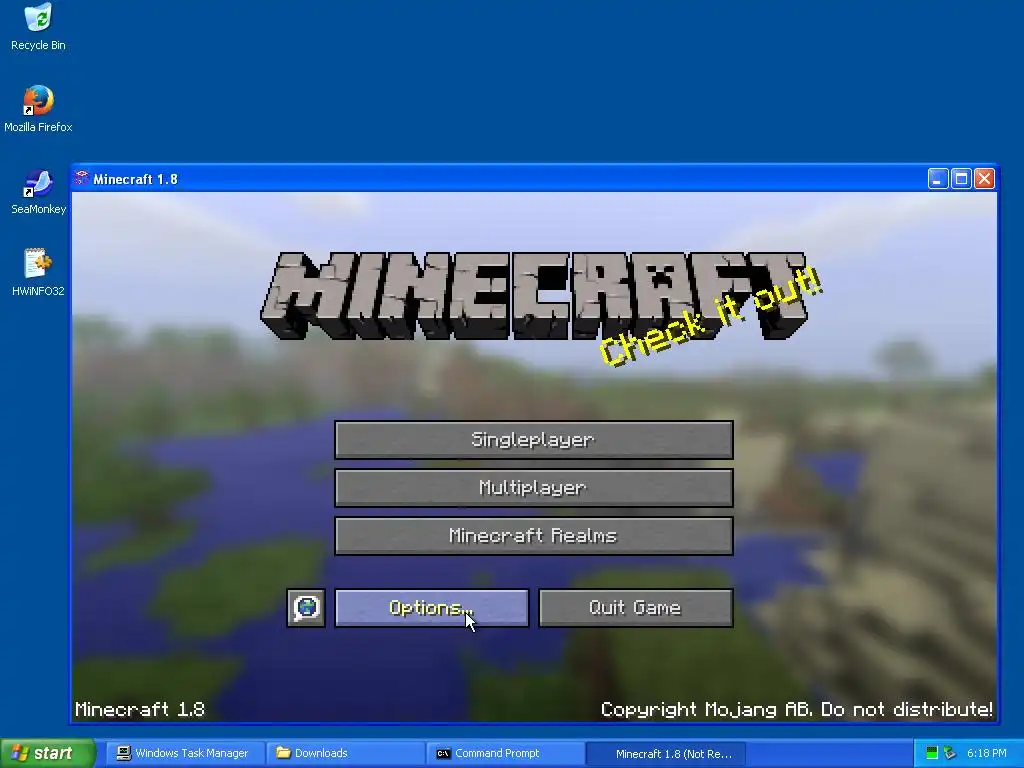The width and height of the screenshot is (1024, 768).
Task: Click the Minecraft window title bar icon
Action: pos(82,178)
